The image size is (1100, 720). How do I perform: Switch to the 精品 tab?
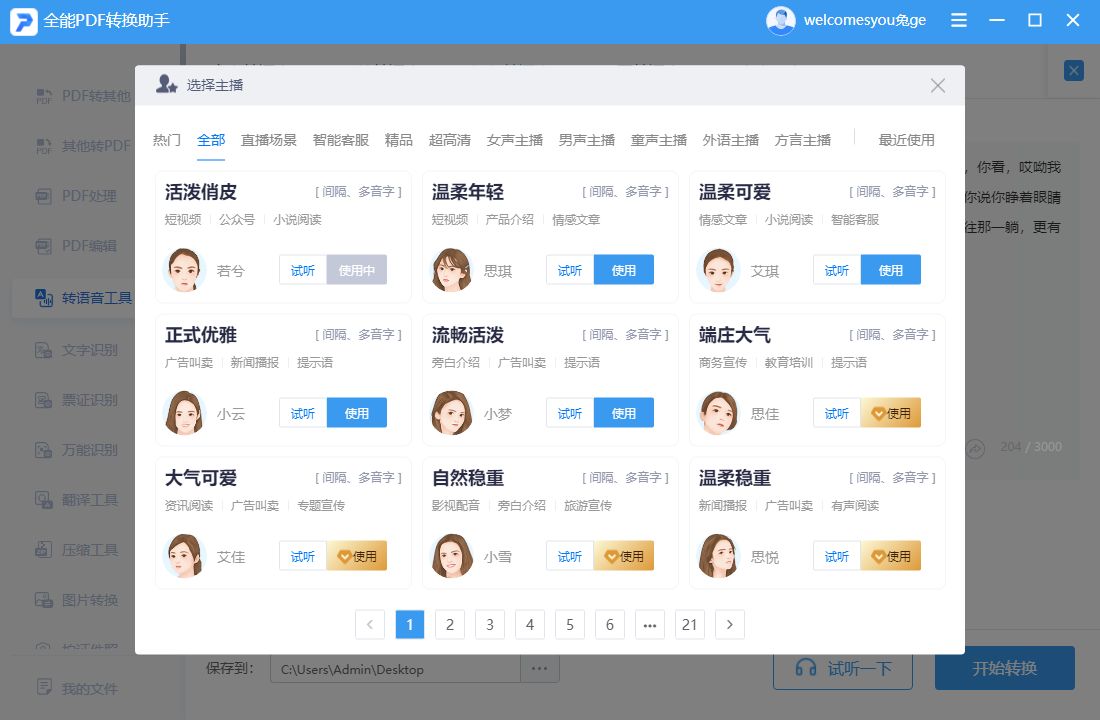point(399,140)
